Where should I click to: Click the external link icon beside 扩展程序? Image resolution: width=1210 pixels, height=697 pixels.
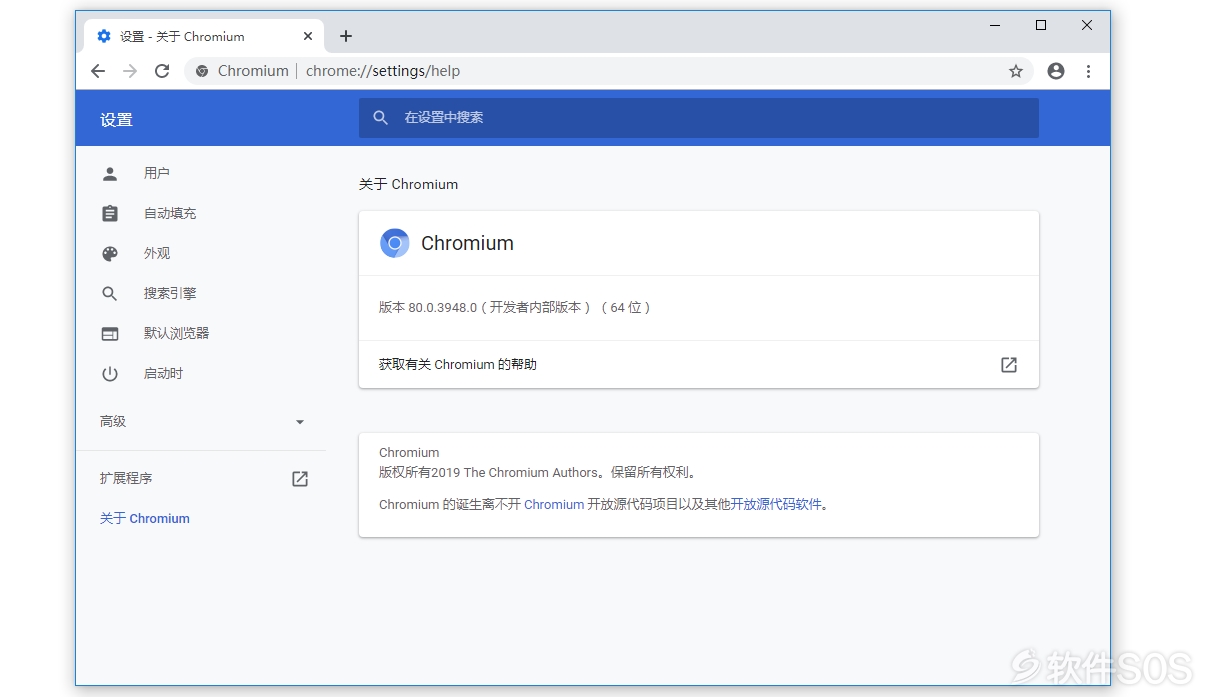click(300, 479)
